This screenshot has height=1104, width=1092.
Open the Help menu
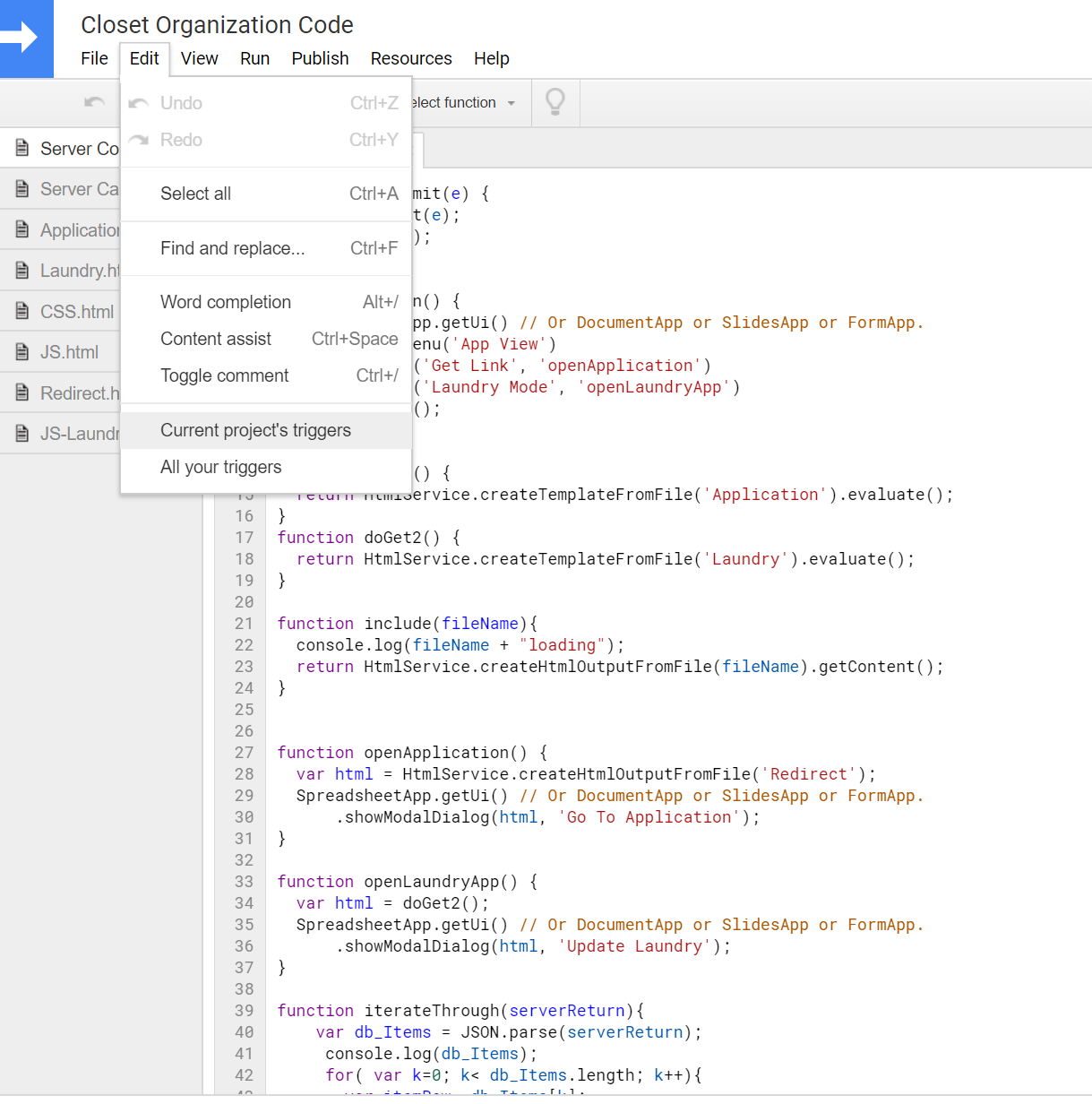tap(491, 58)
